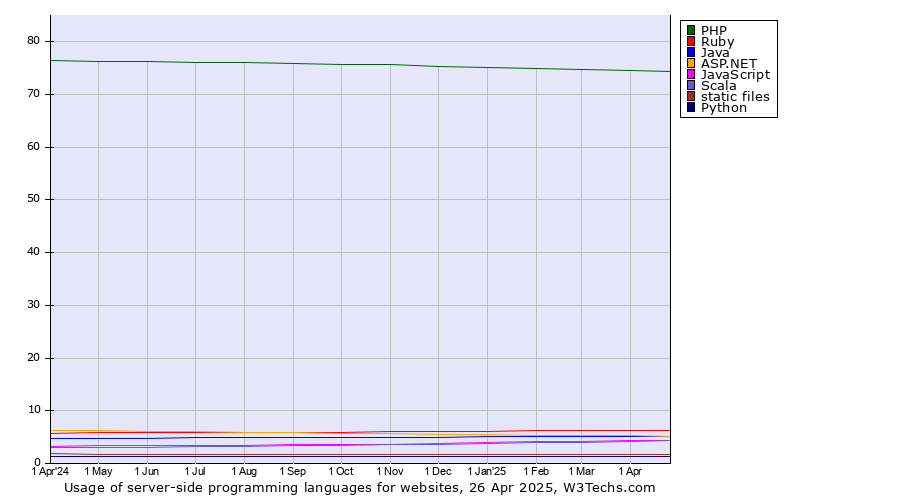Click the 1 Aug x-axis label
This screenshot has width=900, height=500.
[244, 471]
